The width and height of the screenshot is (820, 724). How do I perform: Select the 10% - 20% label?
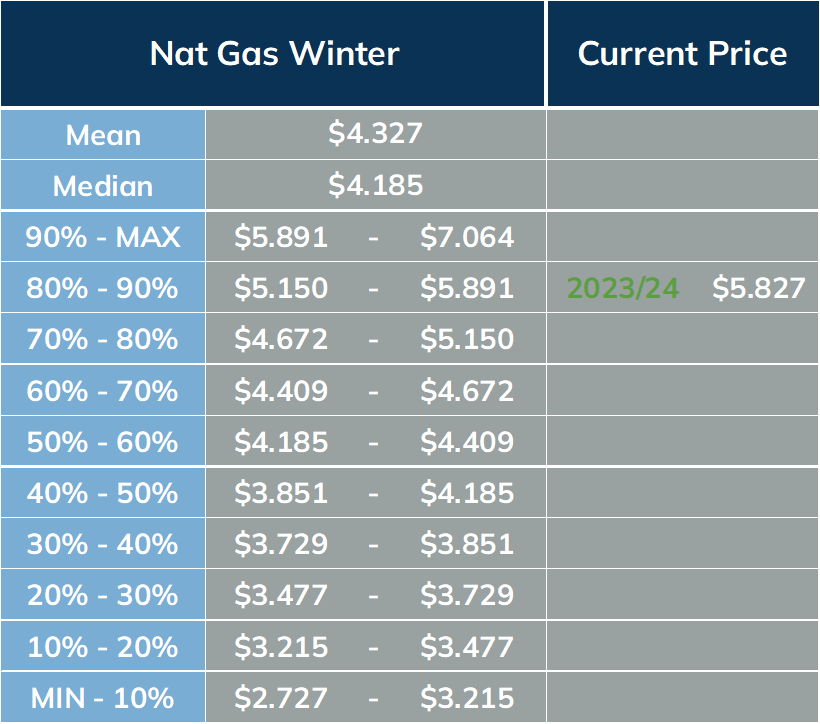click(102, 647)
